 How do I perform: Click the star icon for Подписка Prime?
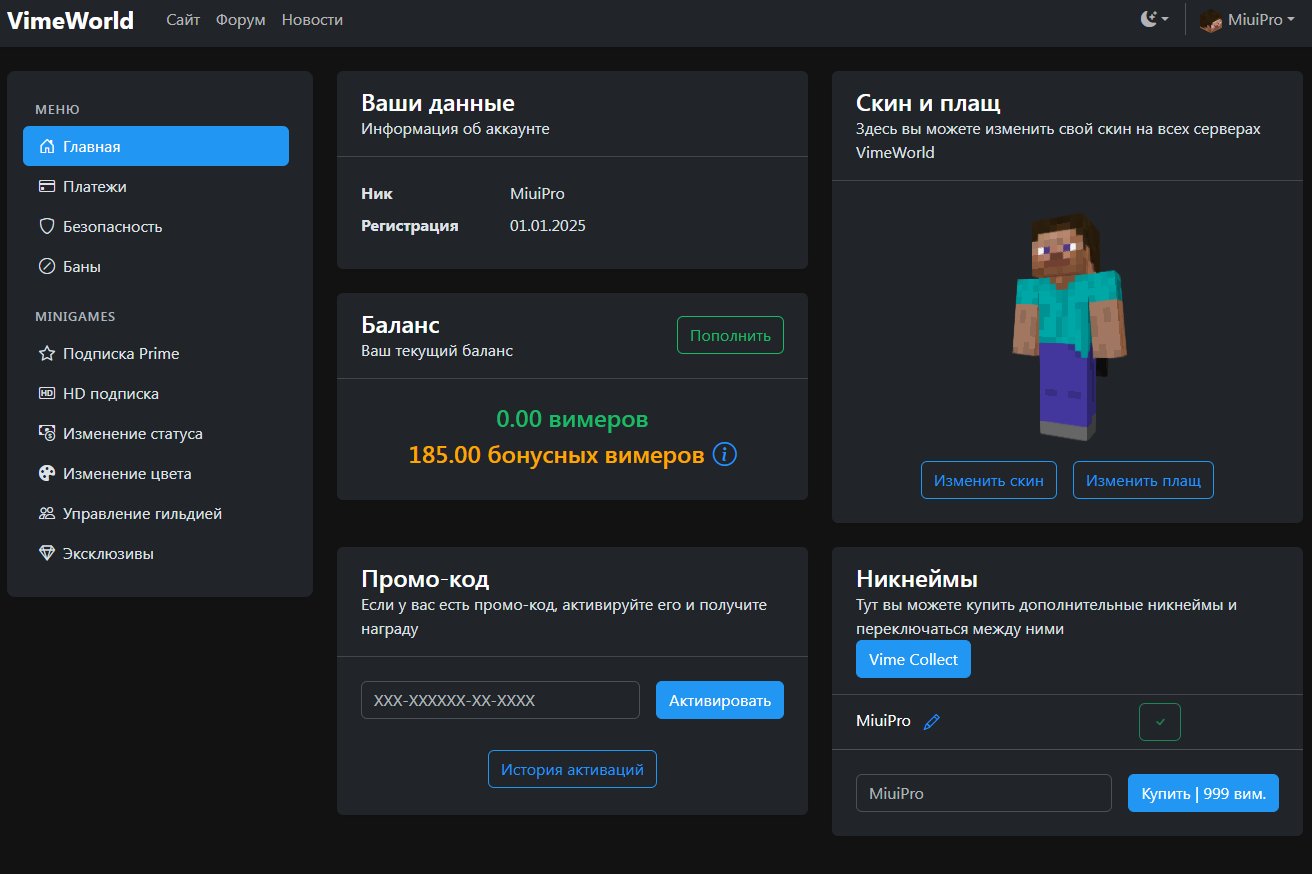click(46, 353)
